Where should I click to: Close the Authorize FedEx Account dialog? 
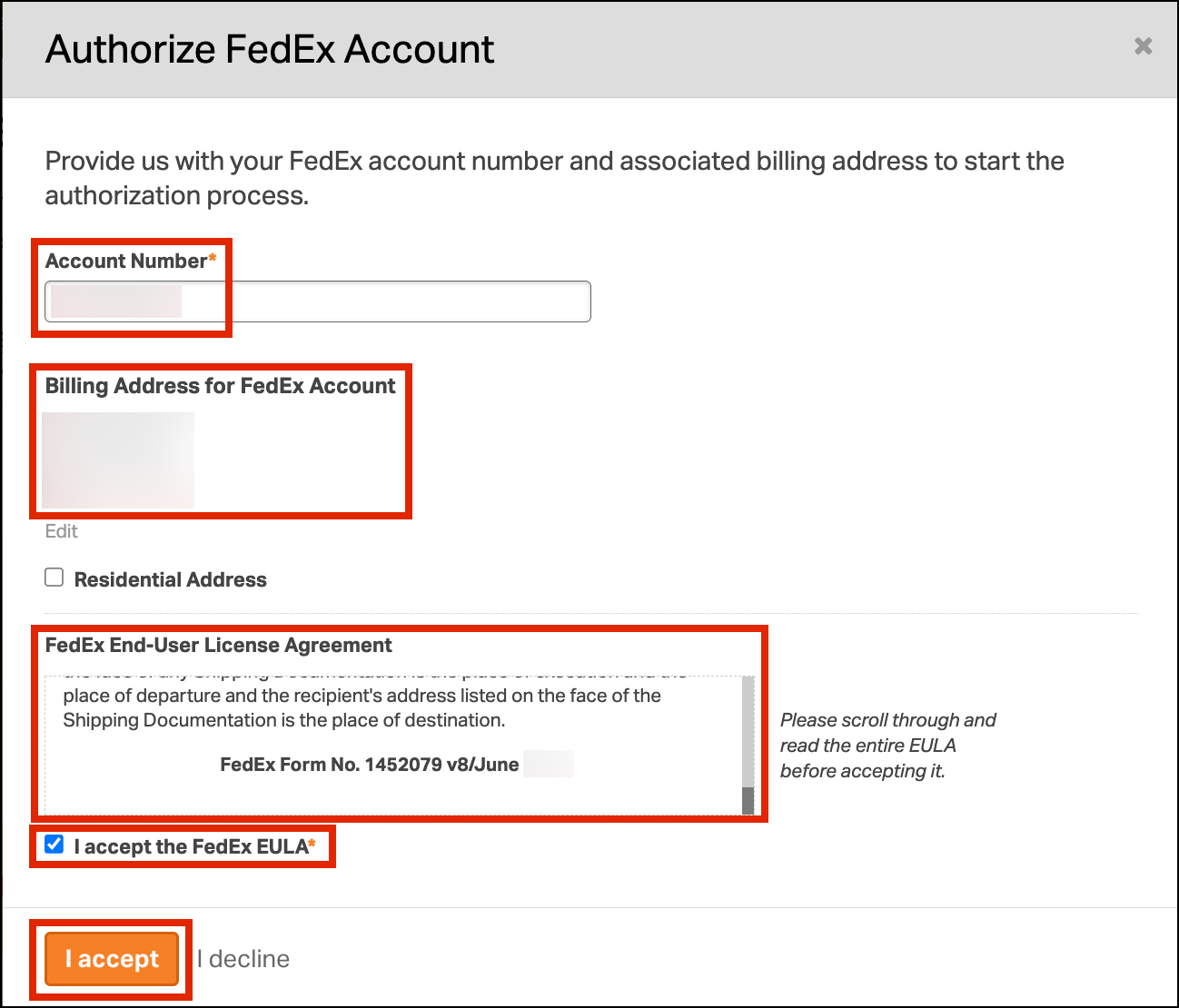pyautogui.click(x=1143, y=46)
